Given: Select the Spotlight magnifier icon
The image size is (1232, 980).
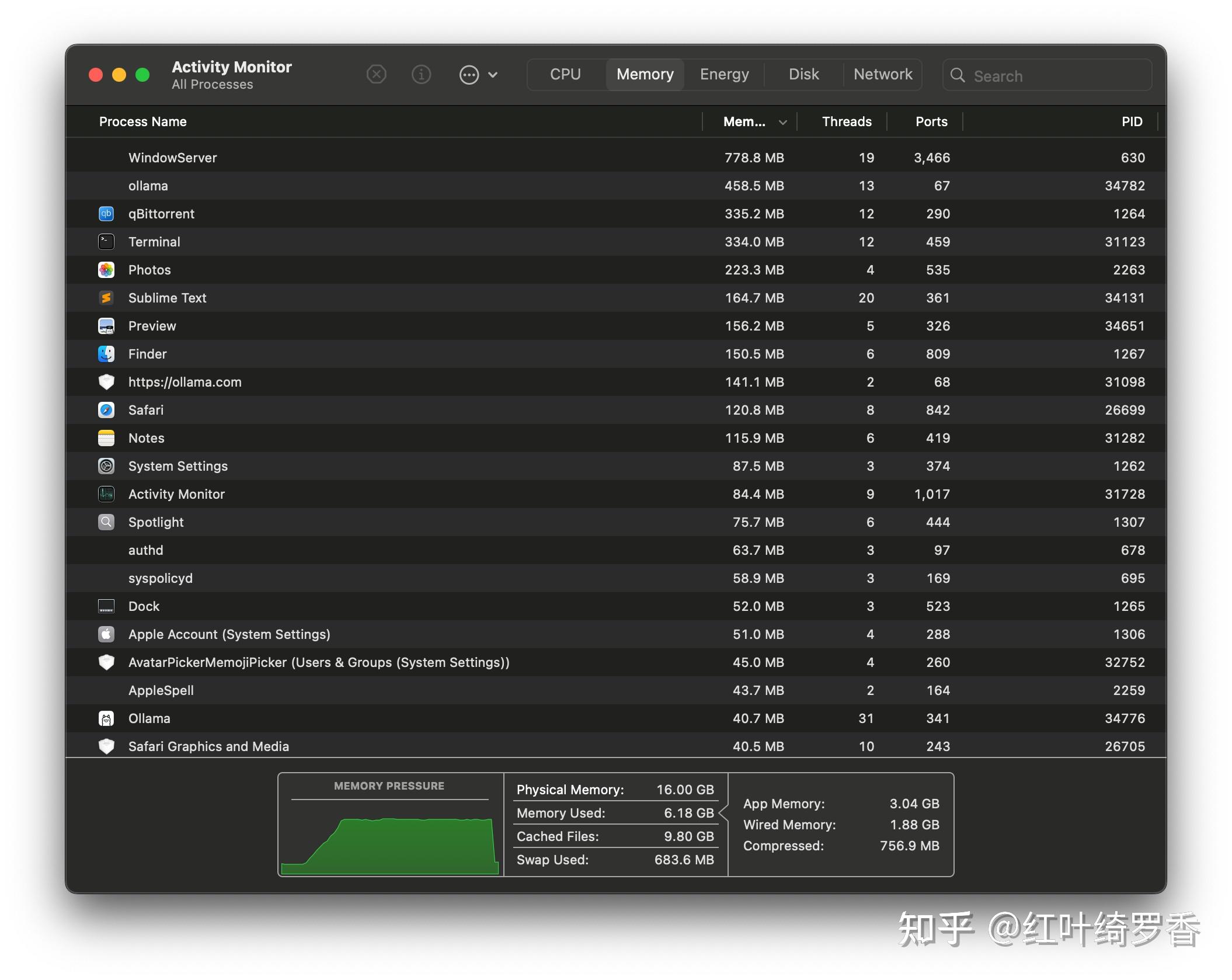Looking at the screenshot, I should point(106,522).
